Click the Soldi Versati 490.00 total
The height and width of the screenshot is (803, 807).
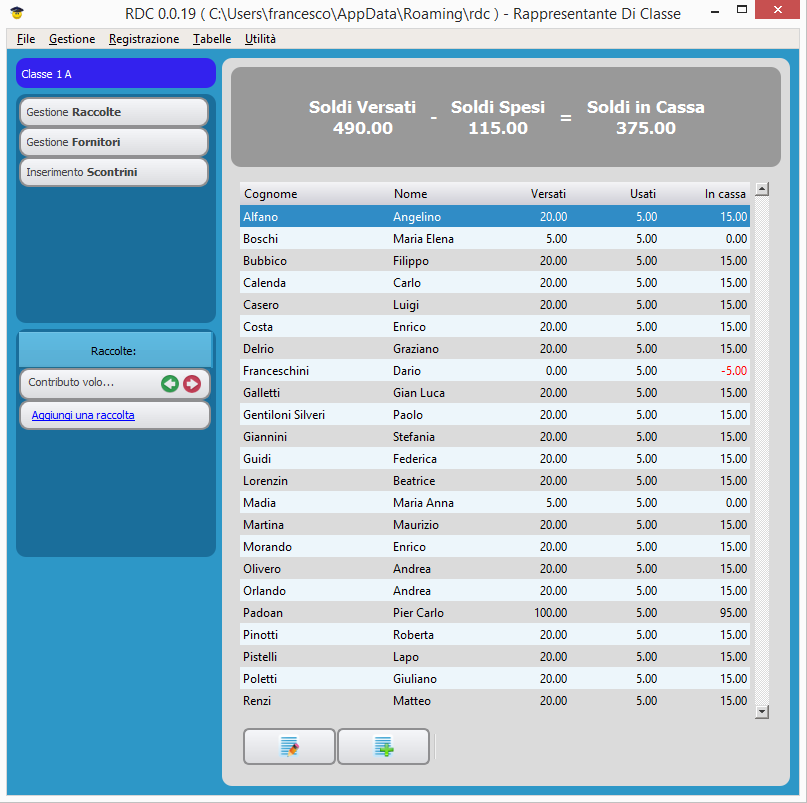[x=362, y=118]
